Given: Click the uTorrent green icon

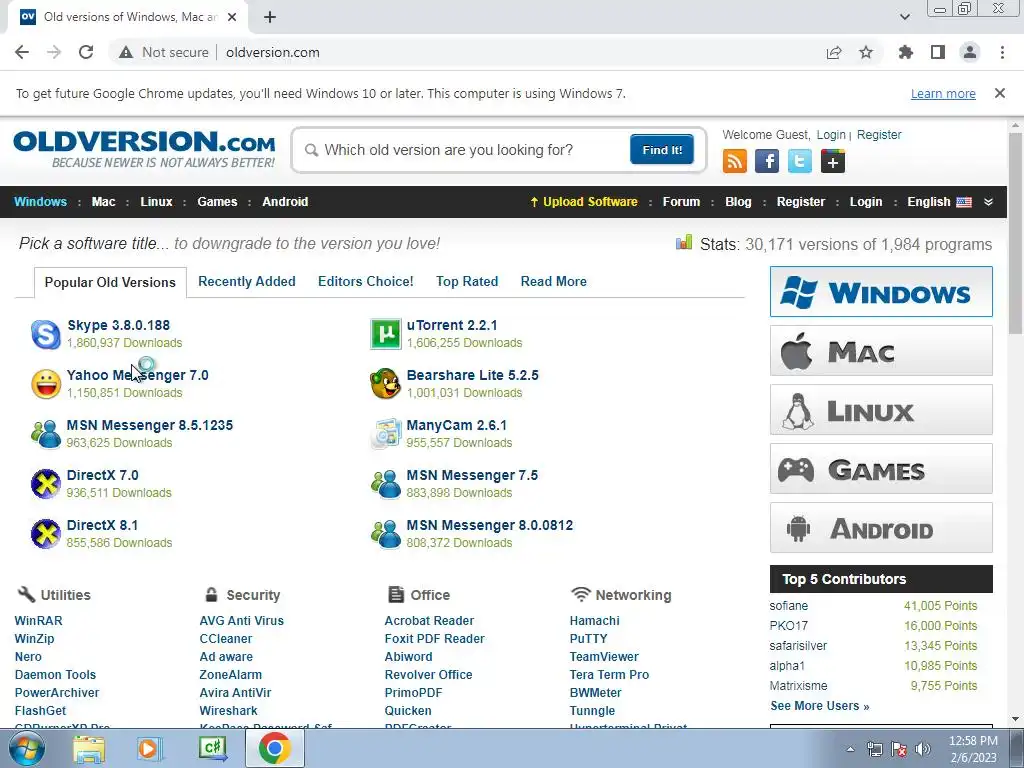Looking at the screenshot, I should 385,334.
